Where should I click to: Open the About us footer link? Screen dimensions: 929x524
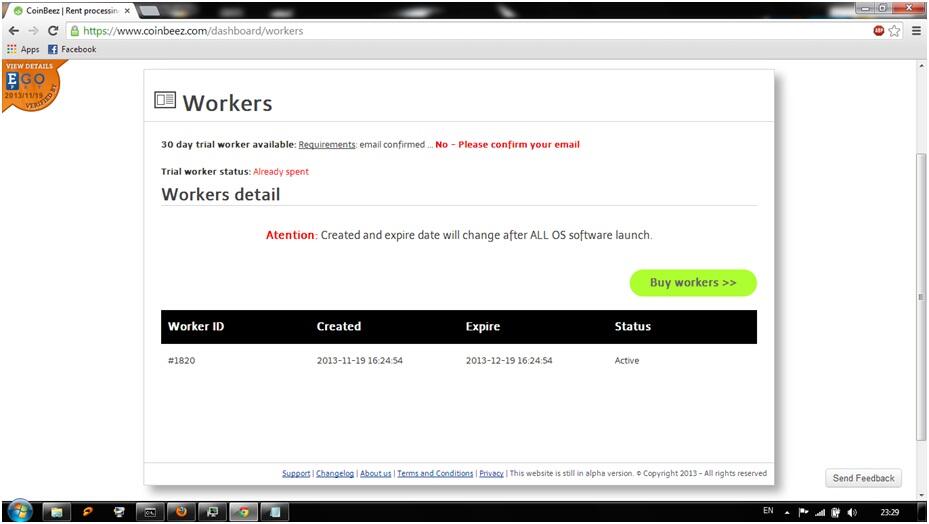(376, 474)
